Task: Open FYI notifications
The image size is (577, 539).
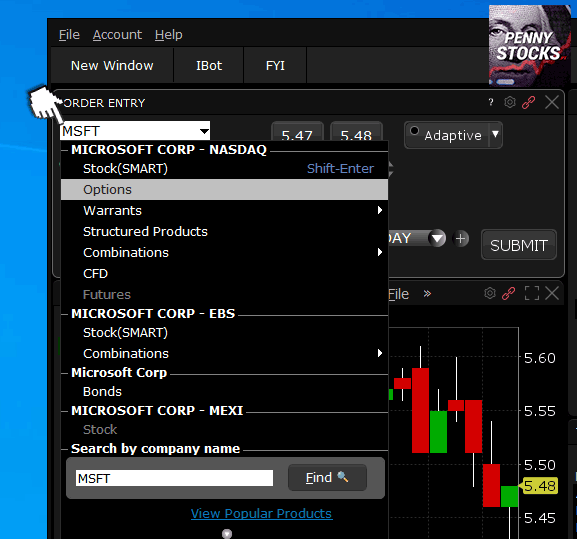Action: point(275,65)
